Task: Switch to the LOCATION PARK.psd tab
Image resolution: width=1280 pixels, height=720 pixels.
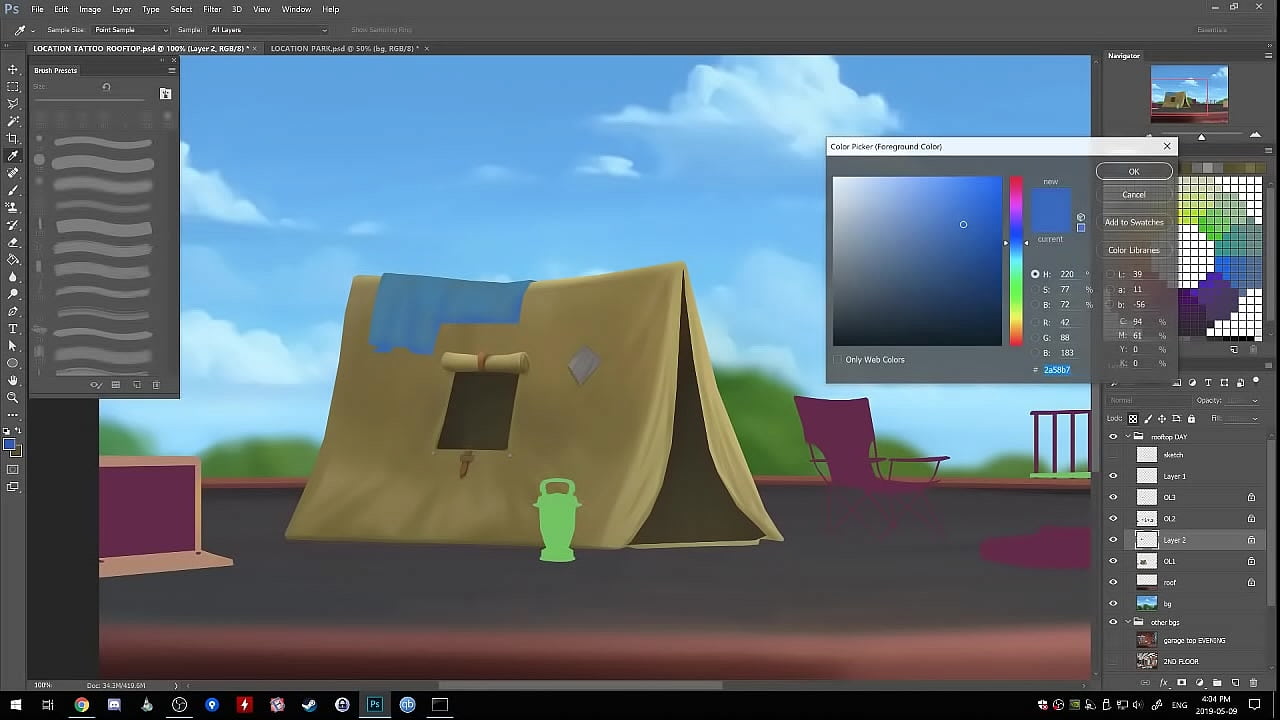Action: [x=343, y=48]
